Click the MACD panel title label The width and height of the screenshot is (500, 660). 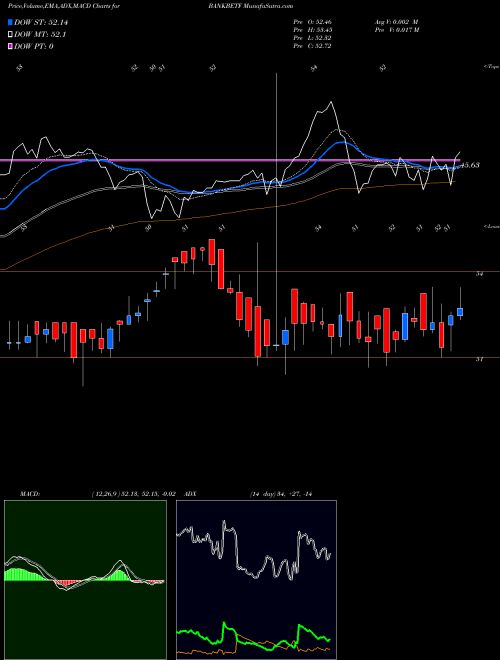[x=29, y=494]
